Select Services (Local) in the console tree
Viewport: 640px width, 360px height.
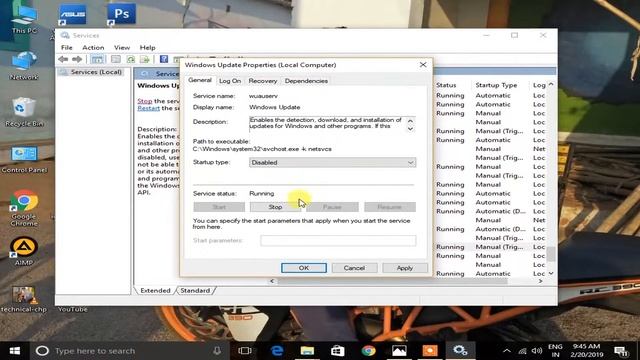96,72
